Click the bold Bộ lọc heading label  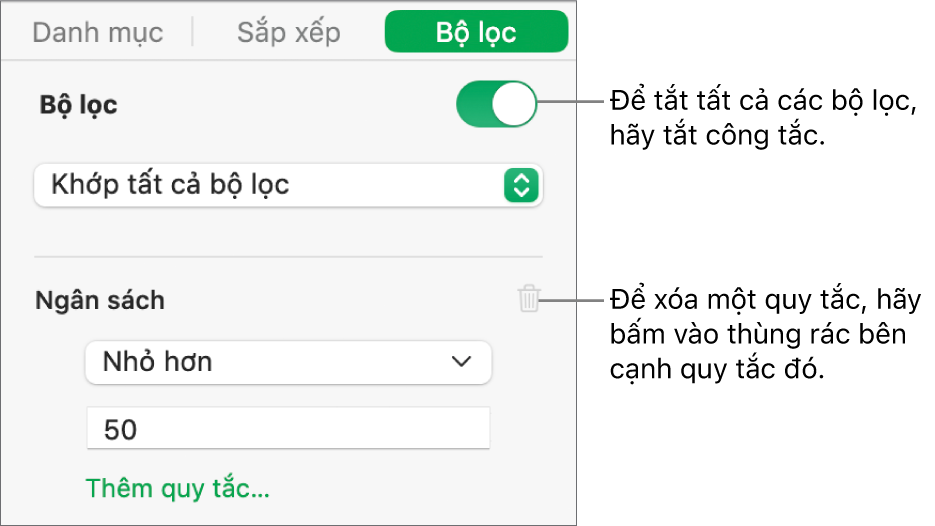click(78, 105)
